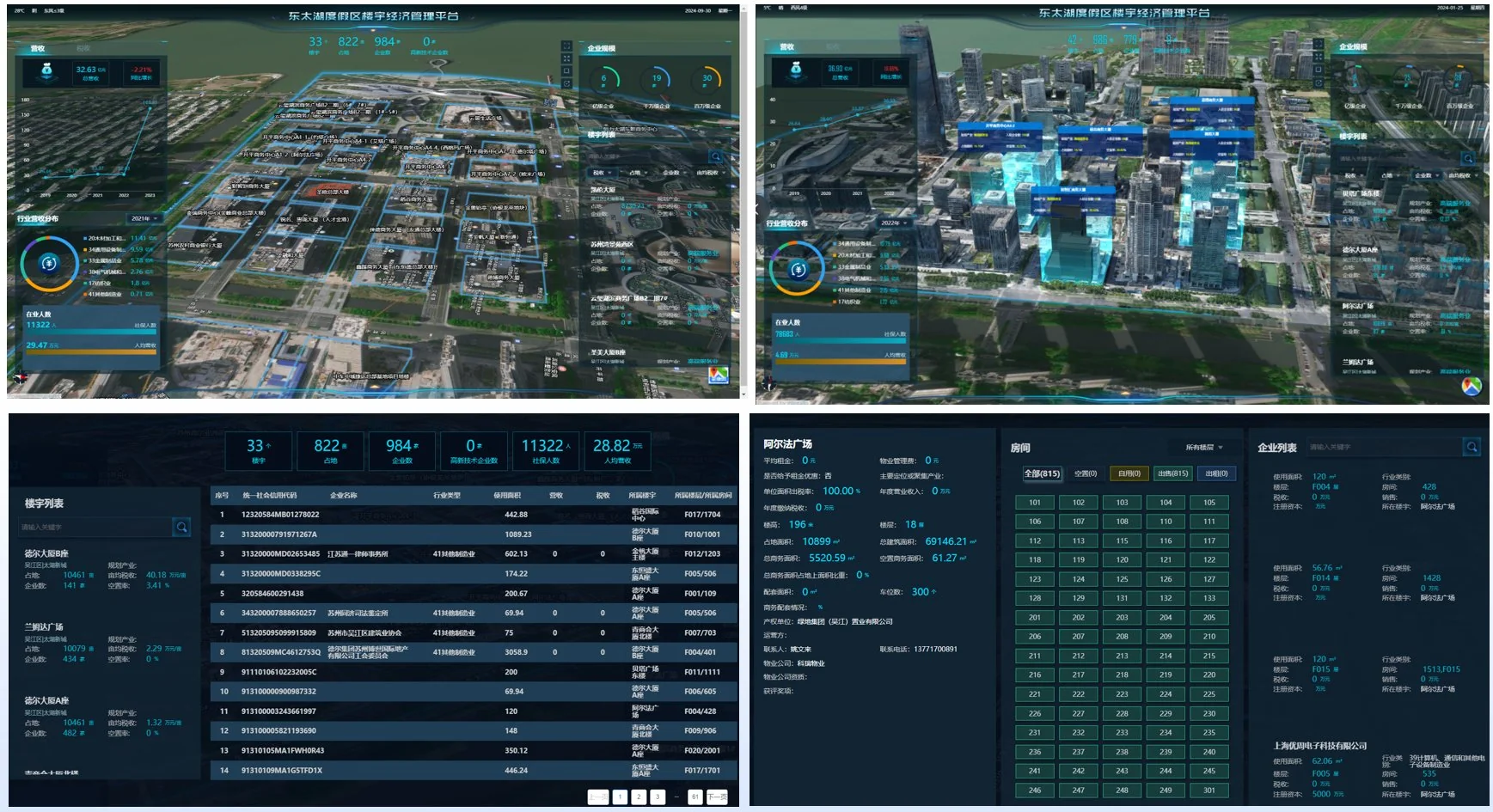Click the 请输入关键字 field under 楼宇列表 in table view
The height and width of the screenshot is (812, 1493).
coord(95,527)
